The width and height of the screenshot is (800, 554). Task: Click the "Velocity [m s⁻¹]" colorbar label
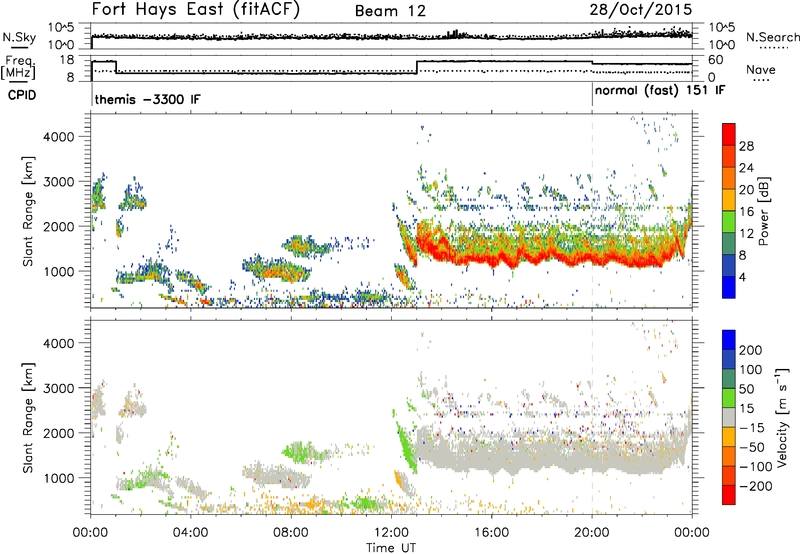pyautogui.click(x=782, y=417)
